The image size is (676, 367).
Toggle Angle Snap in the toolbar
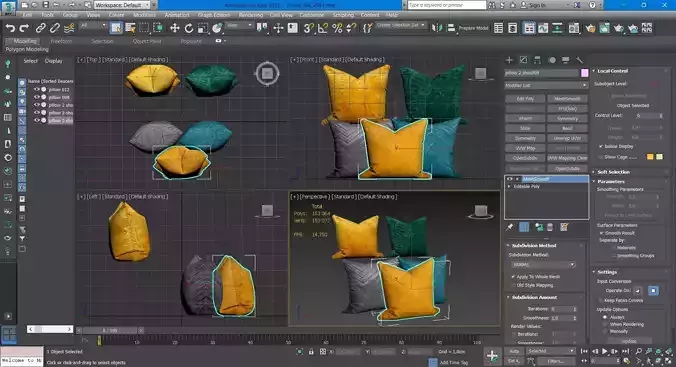[x=322, y=28]
